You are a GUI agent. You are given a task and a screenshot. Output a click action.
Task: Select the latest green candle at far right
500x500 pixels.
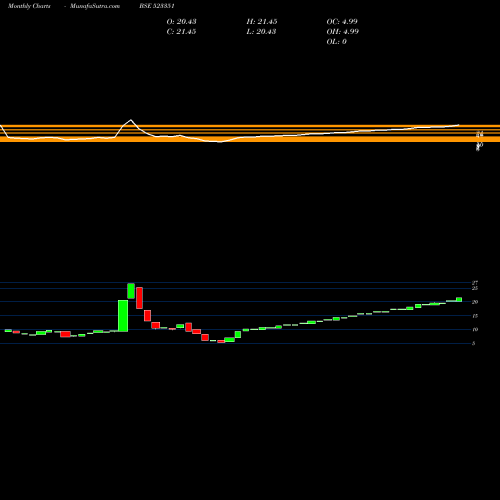point(459,299)
